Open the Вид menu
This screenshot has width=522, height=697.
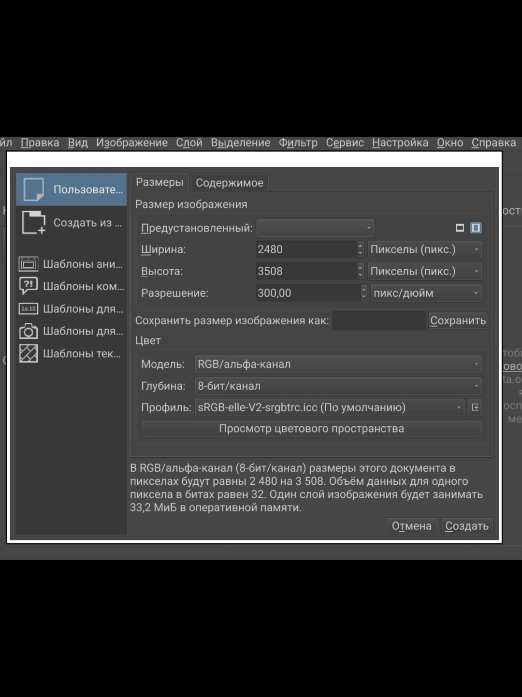(78, 143)
